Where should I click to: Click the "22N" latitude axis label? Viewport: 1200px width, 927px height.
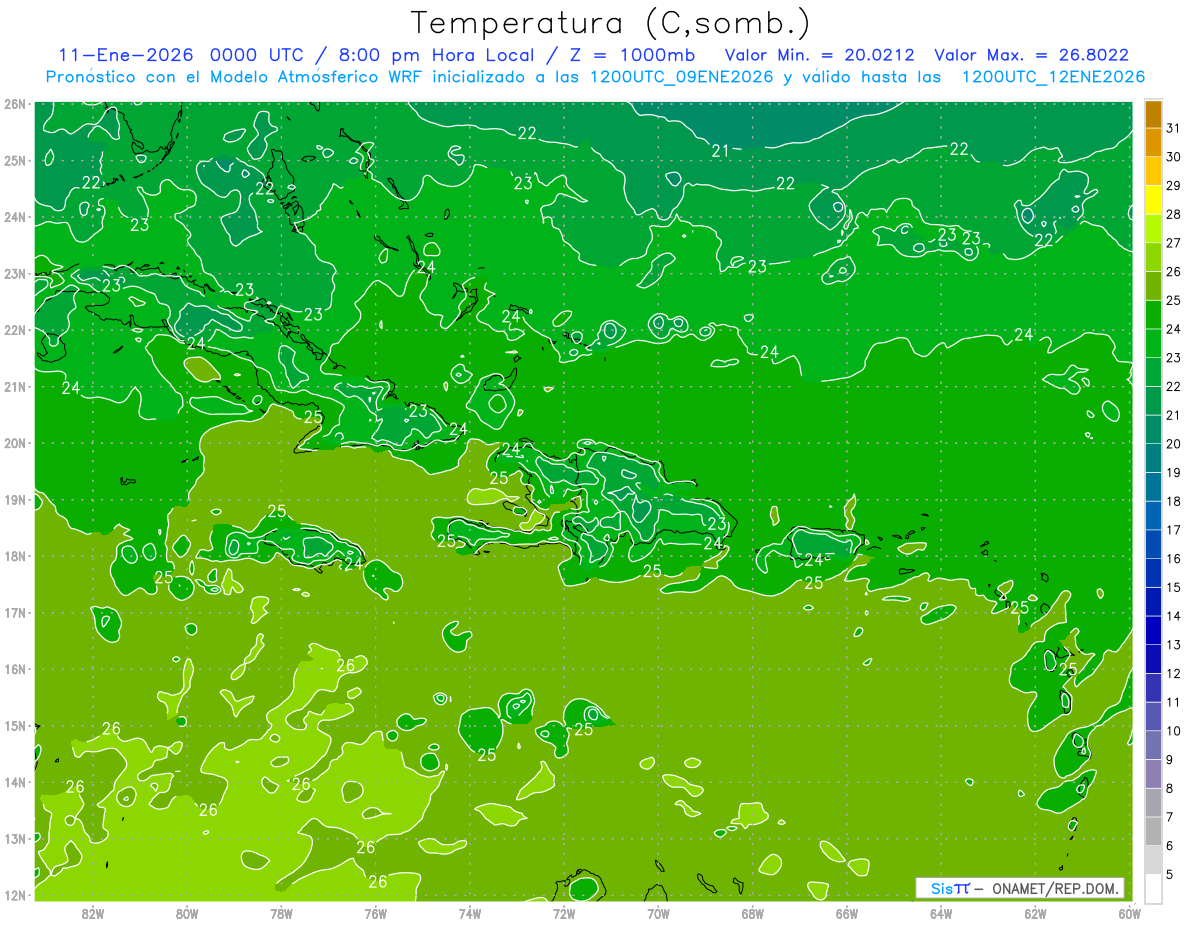[x=15, y=330]
